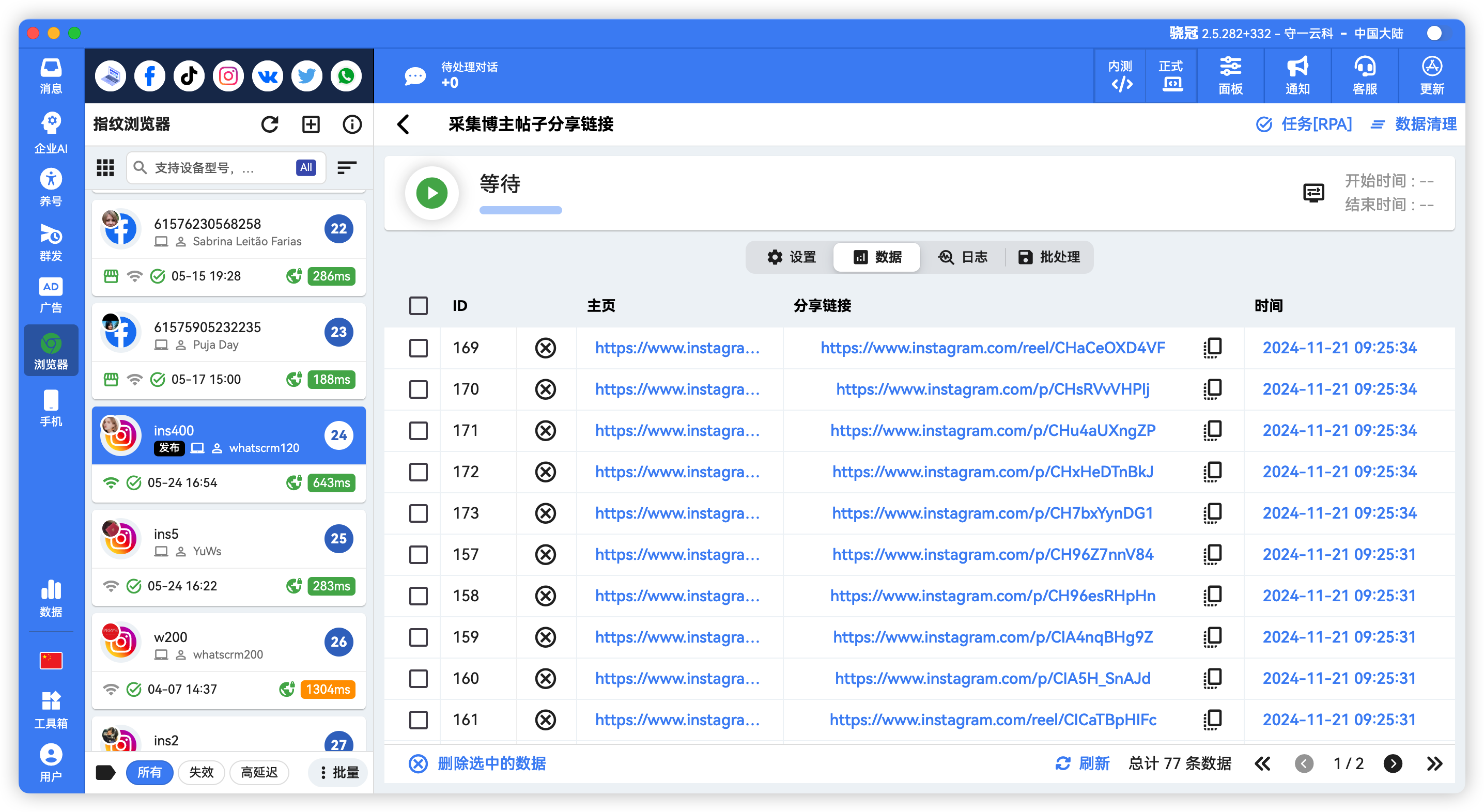Check the checkbox for row 170
This screenshot has width=1484, height=812.
[418, 389]
